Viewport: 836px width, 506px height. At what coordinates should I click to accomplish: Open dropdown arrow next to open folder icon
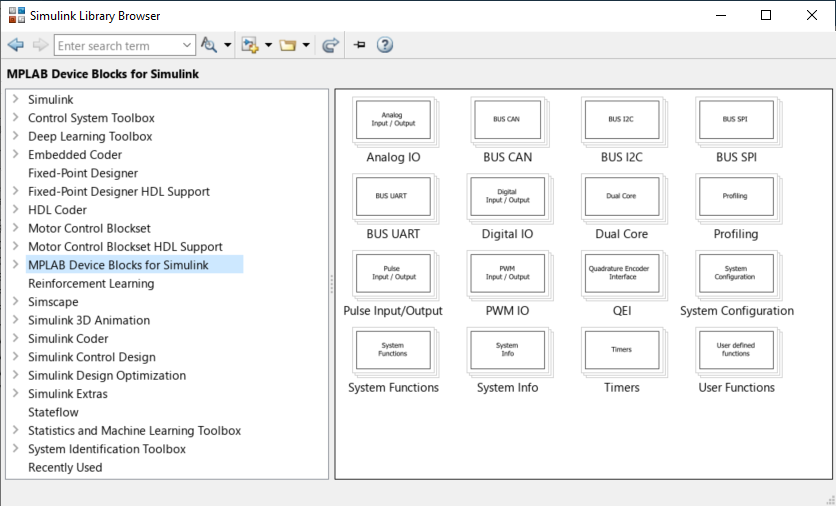[x=306, y=45]
